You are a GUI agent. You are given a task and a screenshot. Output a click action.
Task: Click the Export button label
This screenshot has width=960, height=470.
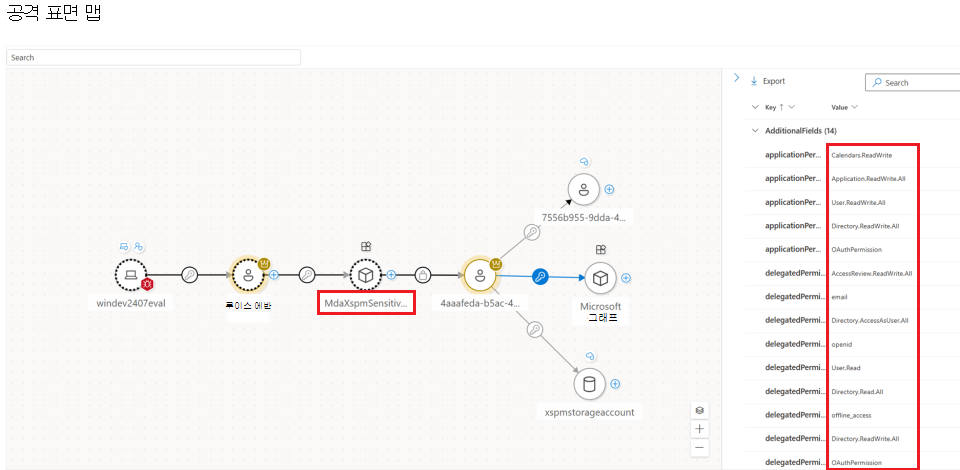click(774, 81)
